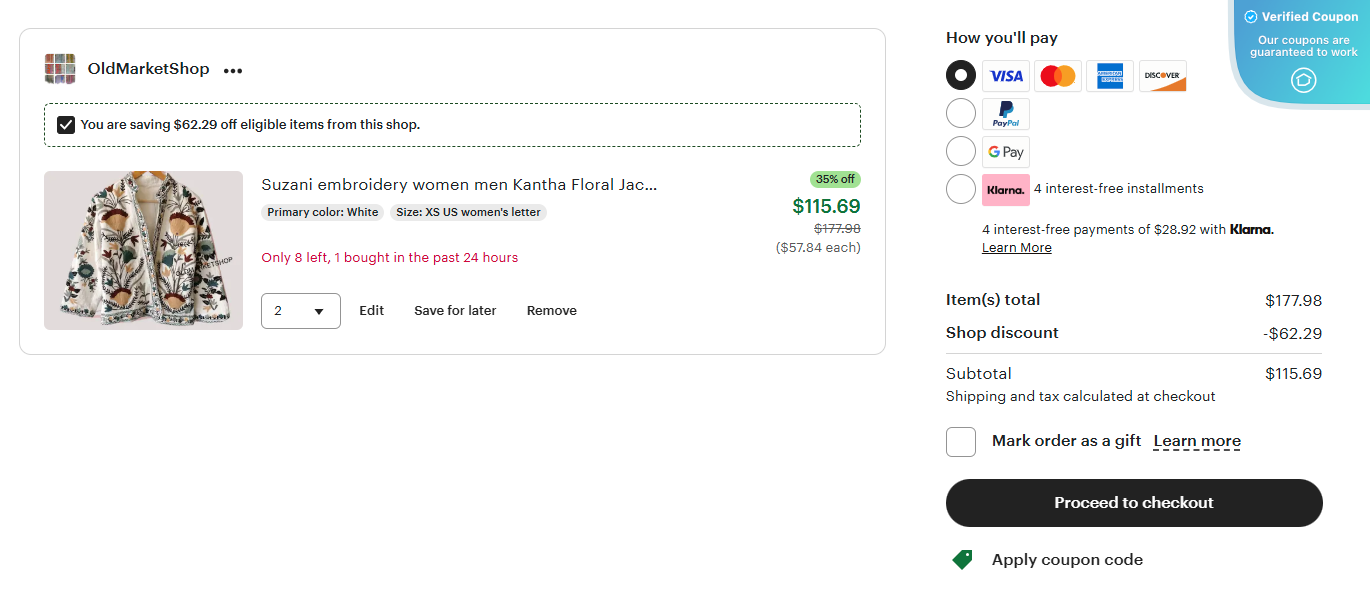The image size is (1370, 592).
Task: Select the Klarna installments radio button
Action: (960, 189)
